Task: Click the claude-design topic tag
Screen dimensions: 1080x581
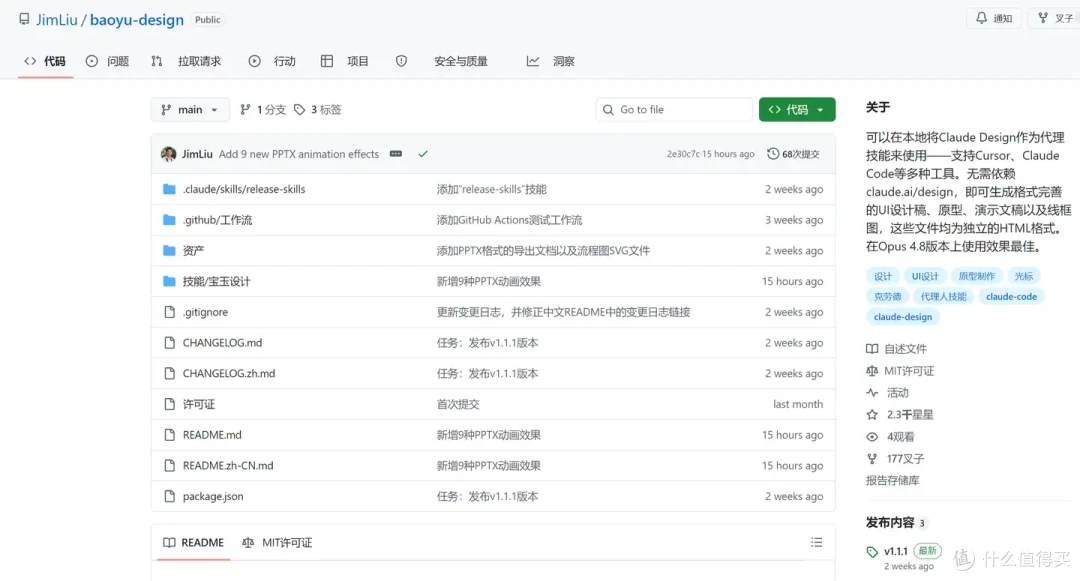Action: click(903, 317)
